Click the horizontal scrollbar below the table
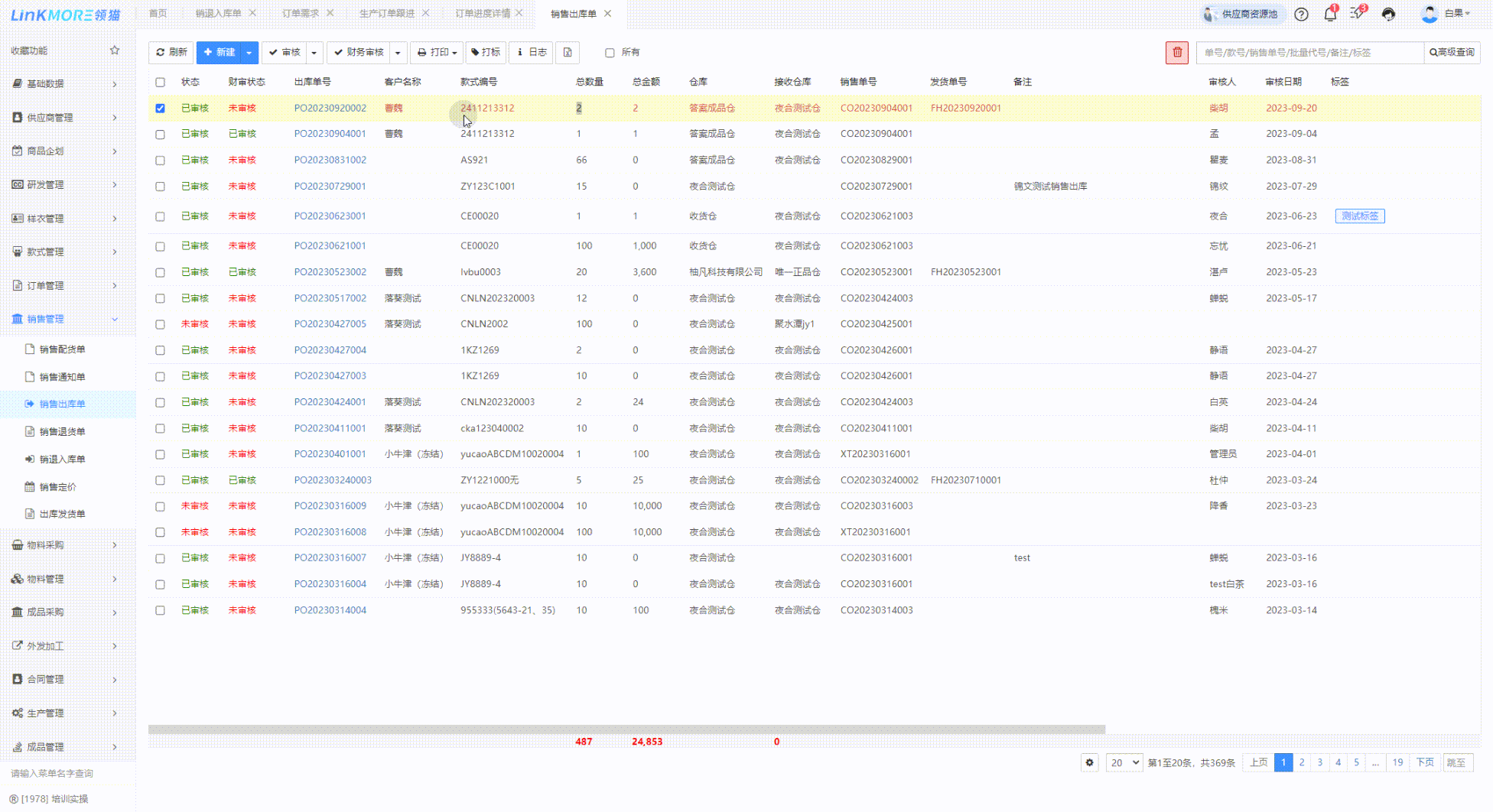 point(626,729)
